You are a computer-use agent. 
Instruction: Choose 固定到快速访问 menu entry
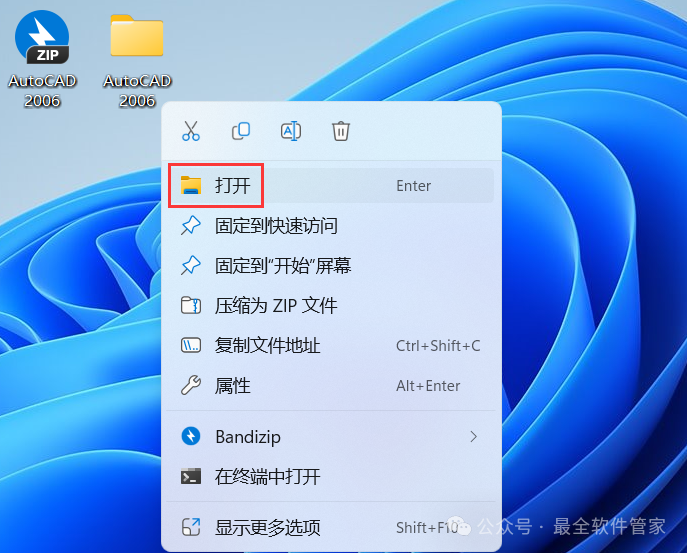click(331, 226)
